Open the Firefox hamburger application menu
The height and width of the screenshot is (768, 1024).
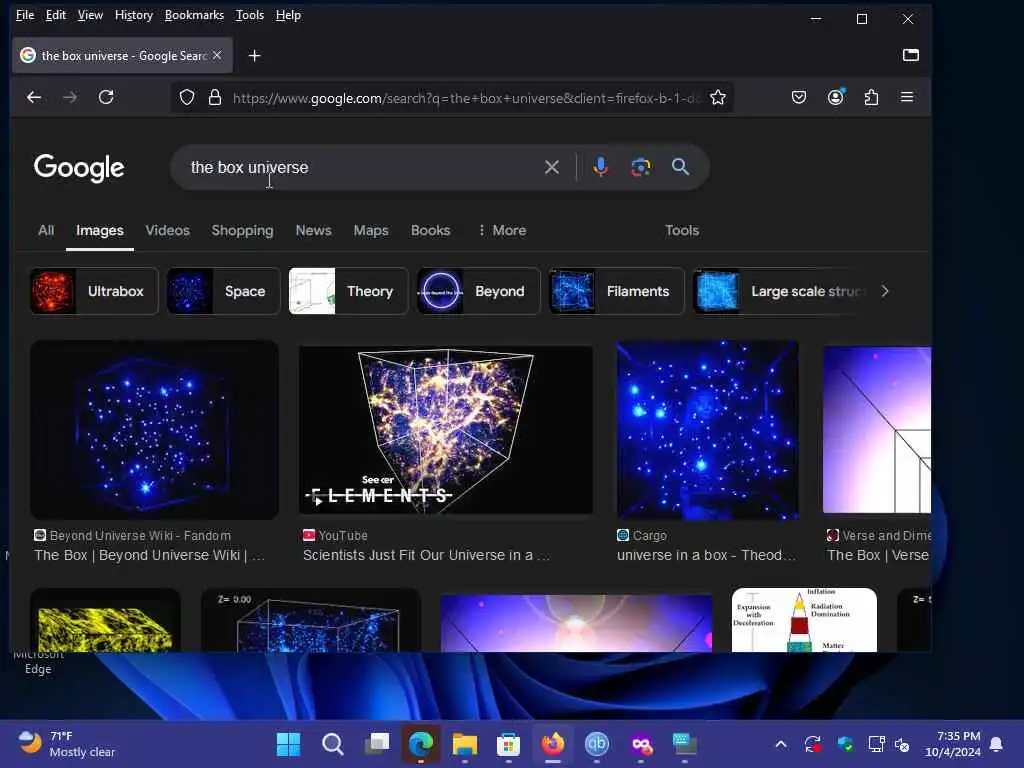(x=907, y=97)
